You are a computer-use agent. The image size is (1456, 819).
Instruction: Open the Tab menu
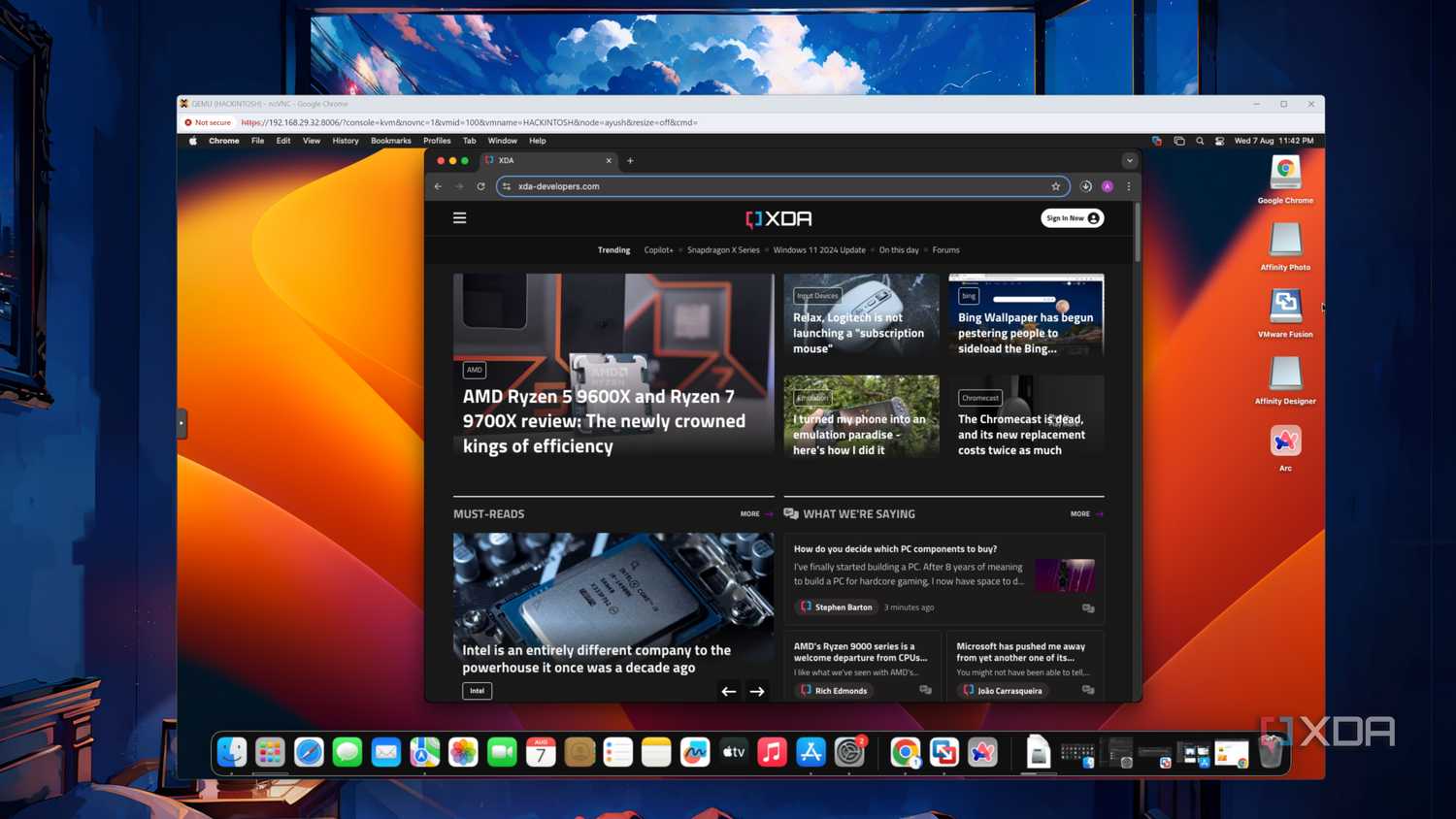point(470,141)
